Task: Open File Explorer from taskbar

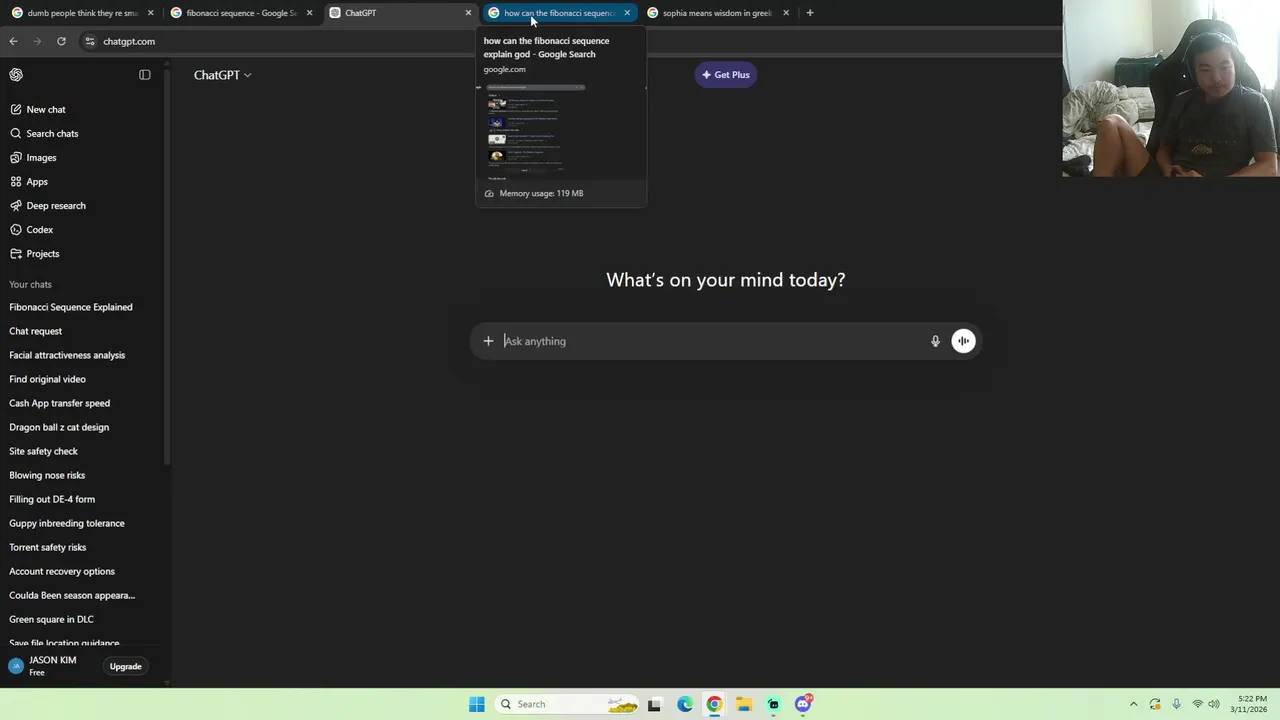Action: click(x=744, y=704)
